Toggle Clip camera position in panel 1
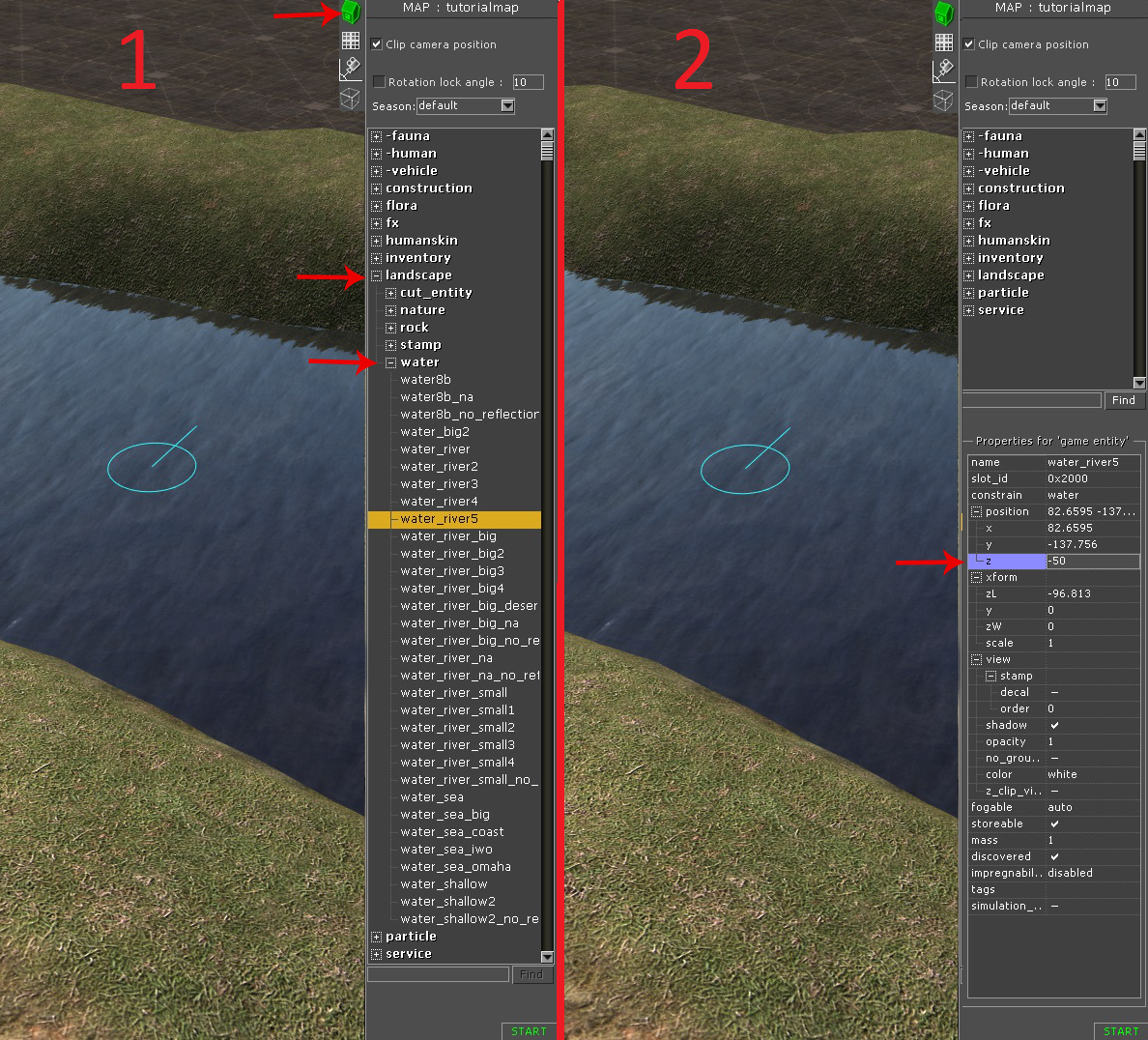Screen dimensions: 1148x1040 click(377, 43)
